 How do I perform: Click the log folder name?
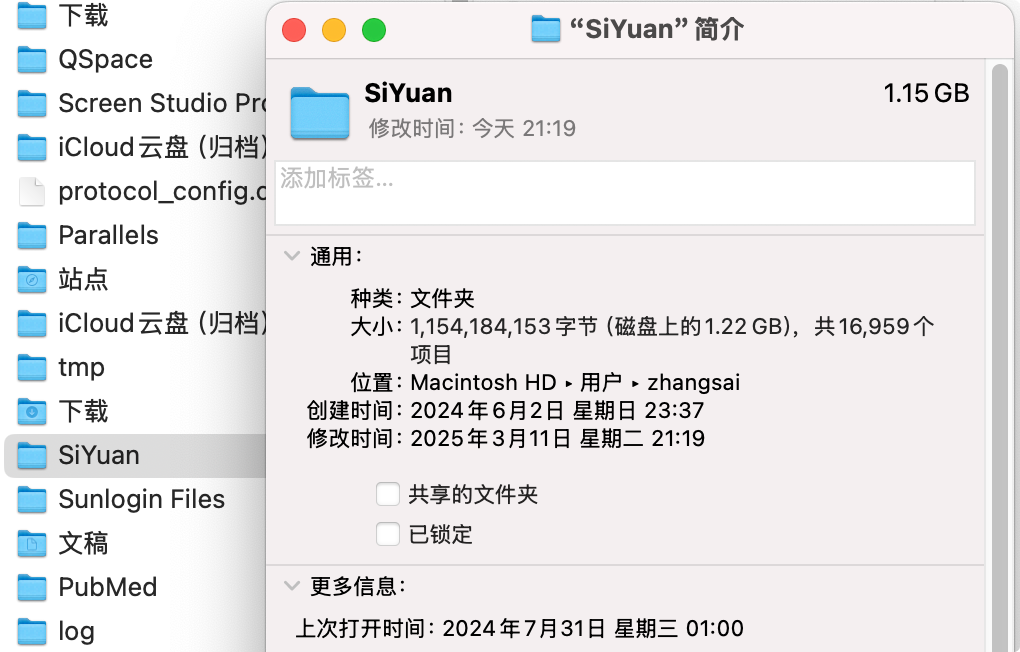(x=76, y=631)
